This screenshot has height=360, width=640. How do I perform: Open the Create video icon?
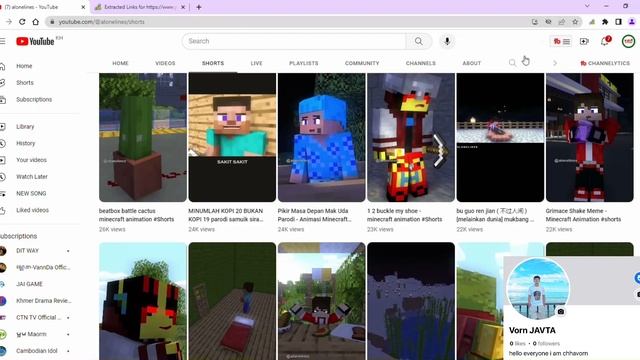[584, 41]
